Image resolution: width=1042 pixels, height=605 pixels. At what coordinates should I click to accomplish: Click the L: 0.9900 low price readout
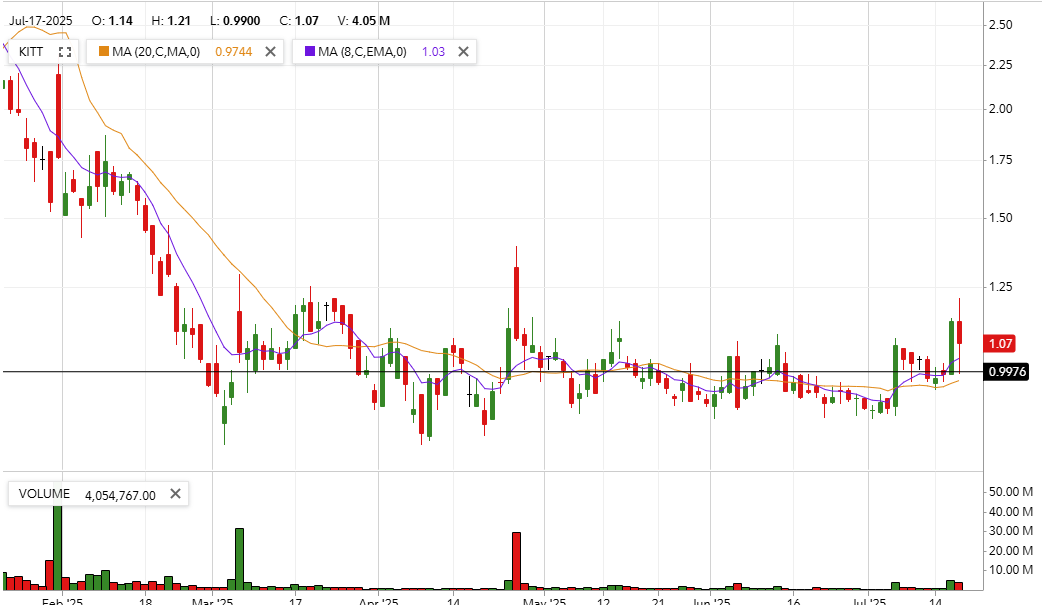(235, 21)
